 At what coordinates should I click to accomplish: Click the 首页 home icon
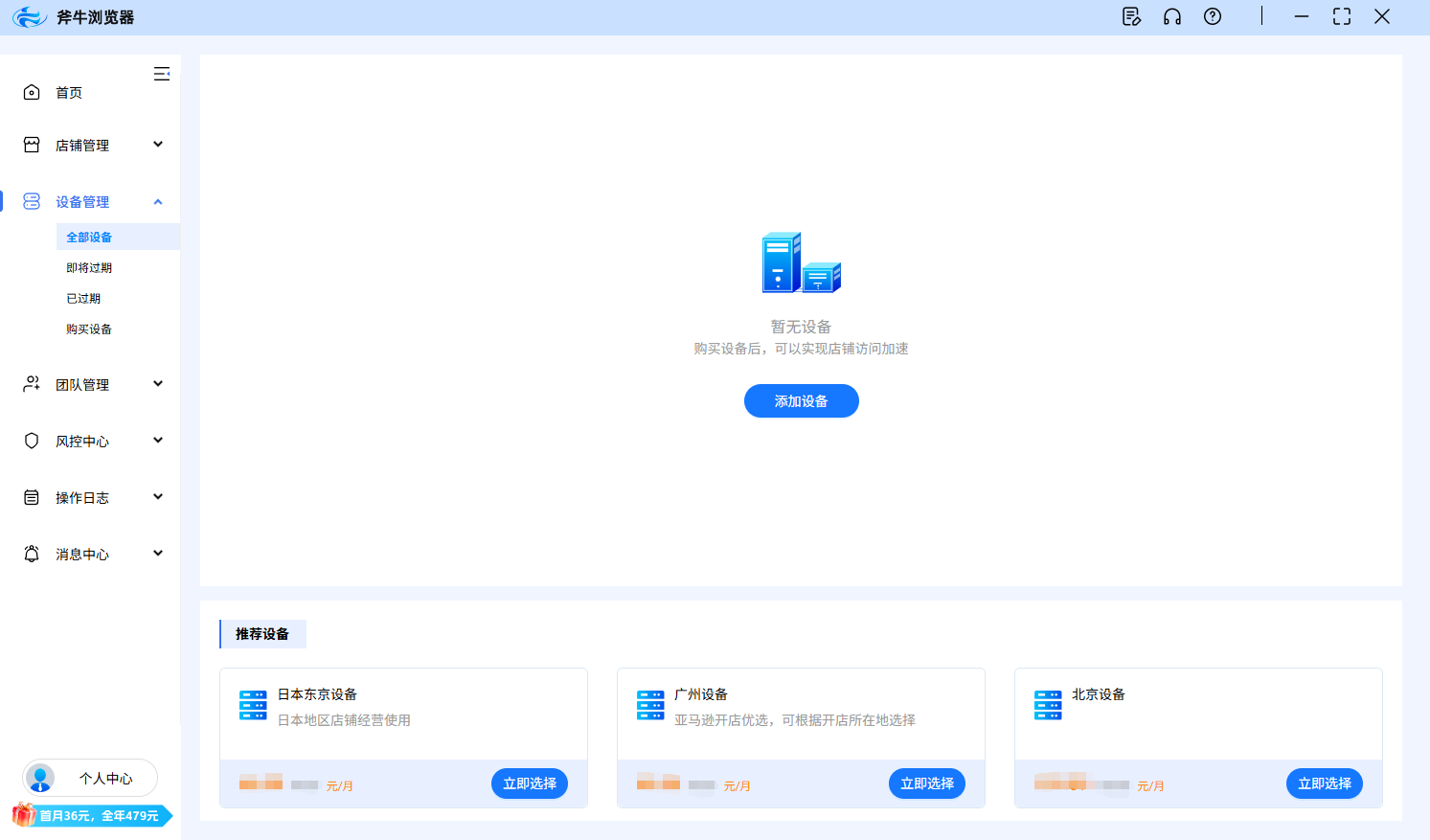[32, 92]
